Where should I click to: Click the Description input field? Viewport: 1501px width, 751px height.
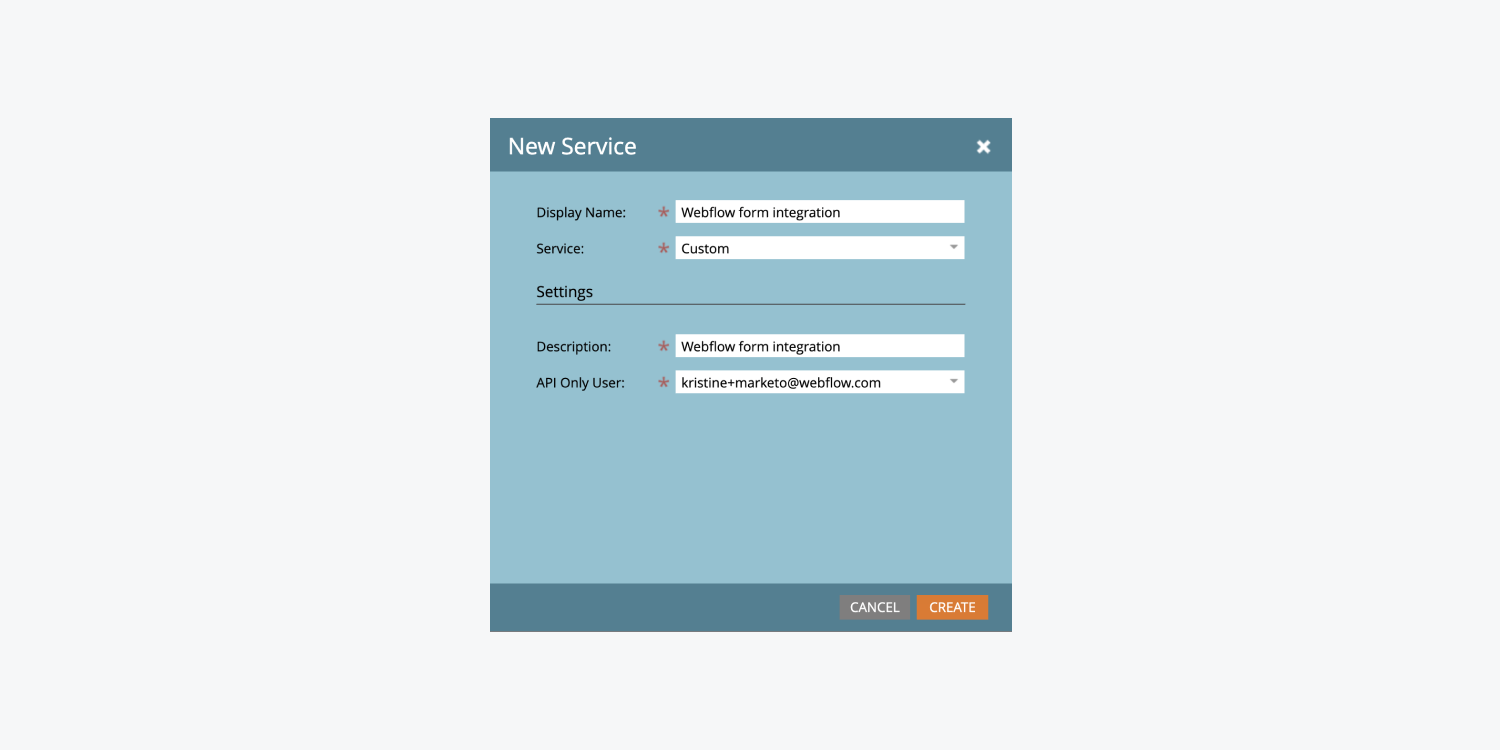pos(820,346)
